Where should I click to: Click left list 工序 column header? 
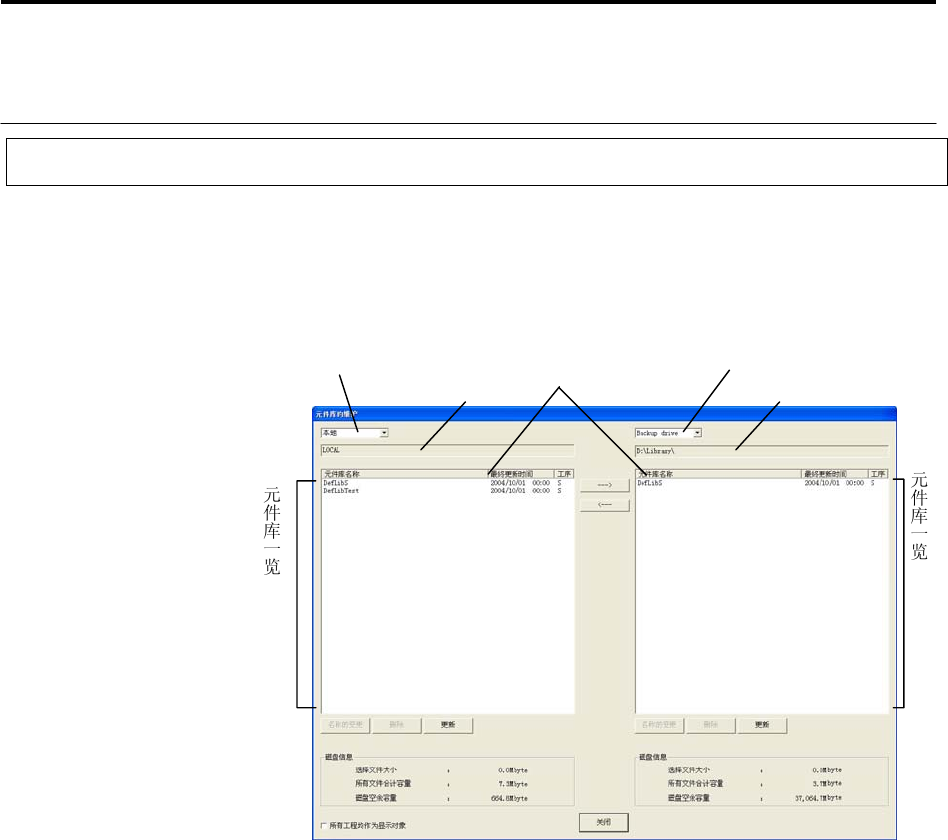(x=563, y=474)
